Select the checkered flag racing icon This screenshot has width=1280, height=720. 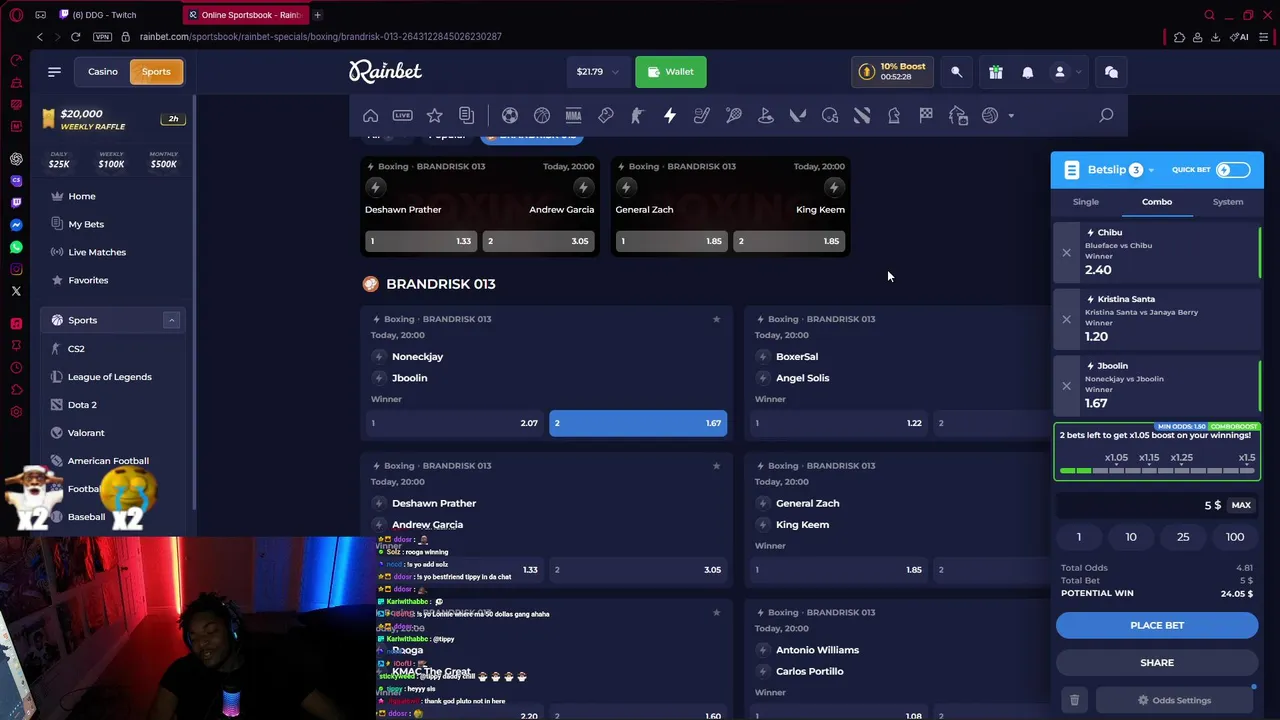pos(926,116)
